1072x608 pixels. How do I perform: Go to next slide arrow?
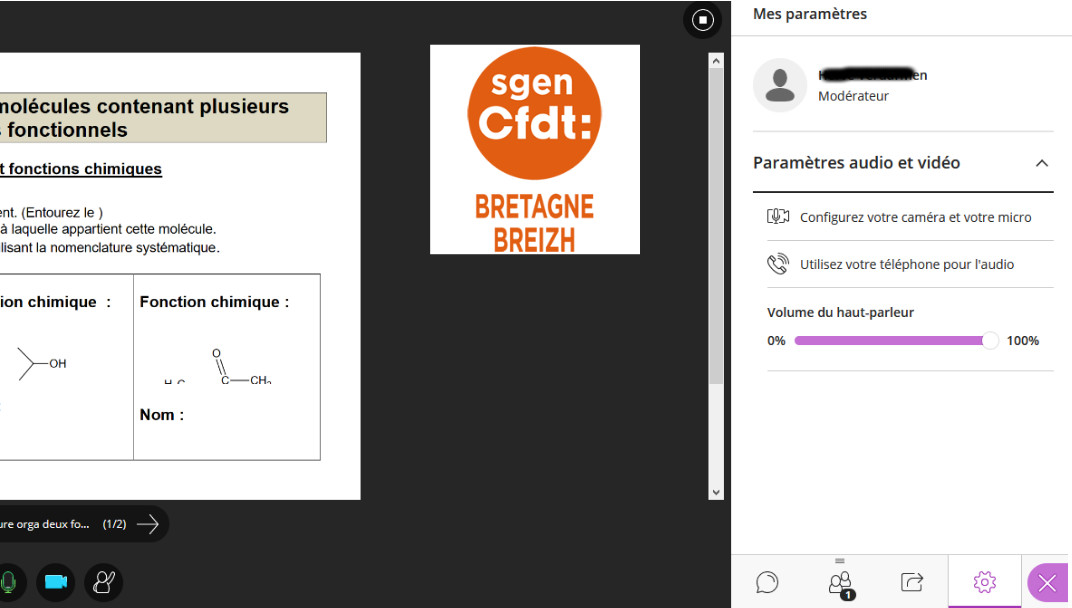pos(148,524)
